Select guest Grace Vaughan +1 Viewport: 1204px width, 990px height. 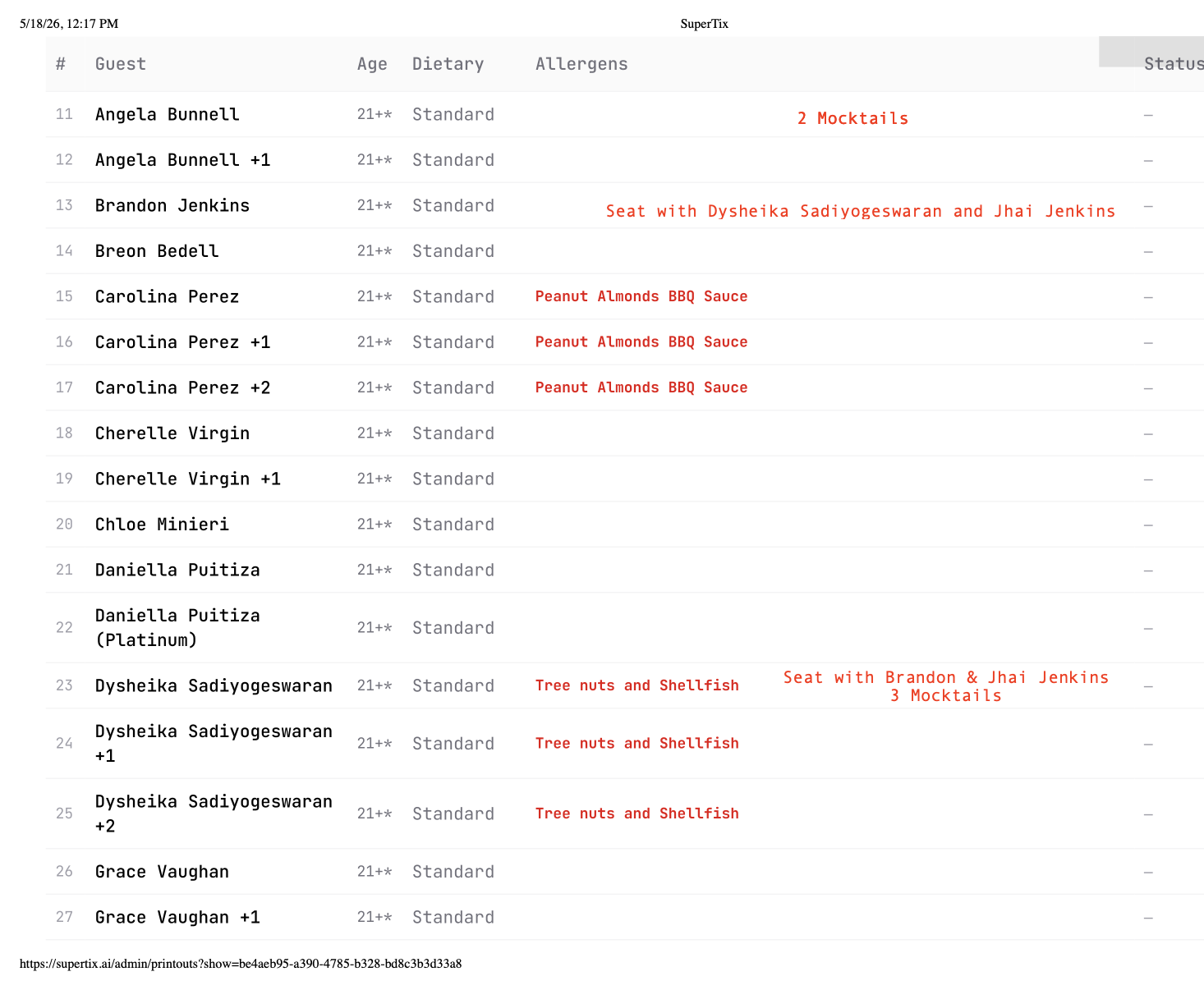tap(177, 917)
